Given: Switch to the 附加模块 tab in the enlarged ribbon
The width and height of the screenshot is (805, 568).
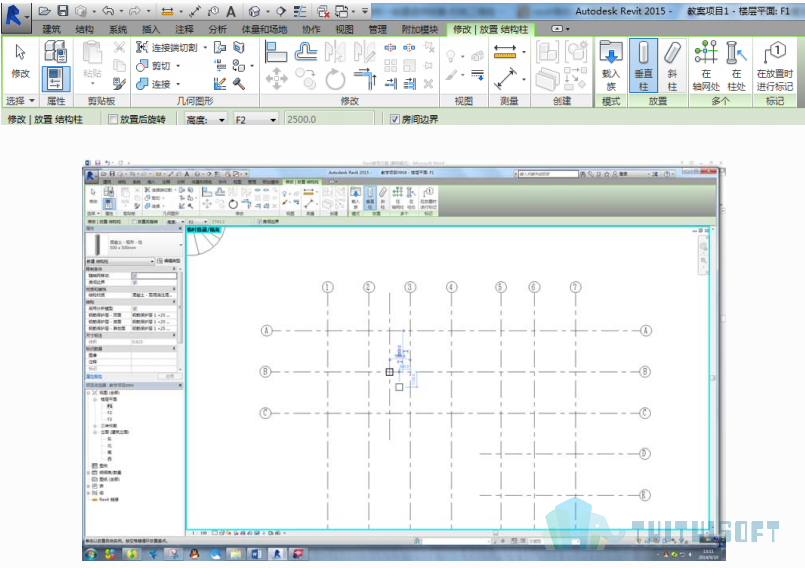Looking at the screenshot, I should (419, 29).
